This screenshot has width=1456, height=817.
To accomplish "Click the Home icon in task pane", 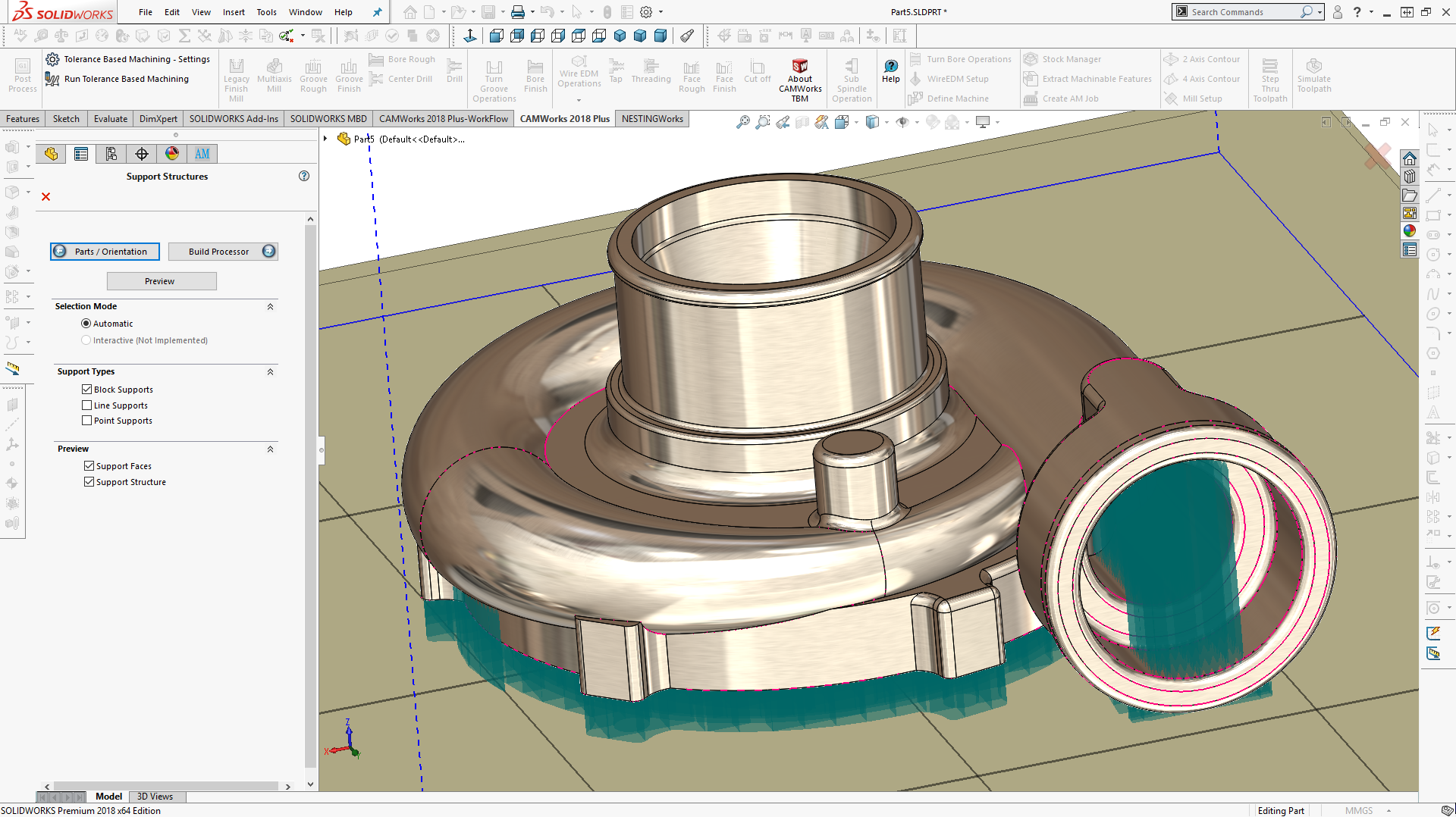I will [1409, 158].
